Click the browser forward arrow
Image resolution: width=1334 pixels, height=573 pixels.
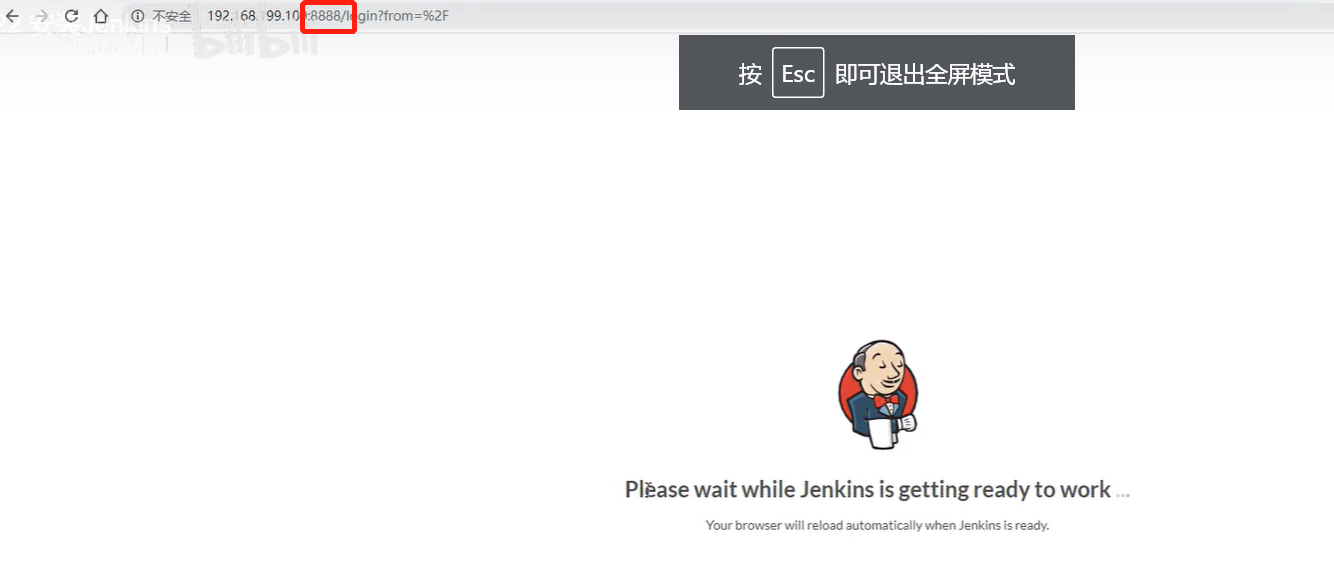pyautogui.click(x=42, y=16)
